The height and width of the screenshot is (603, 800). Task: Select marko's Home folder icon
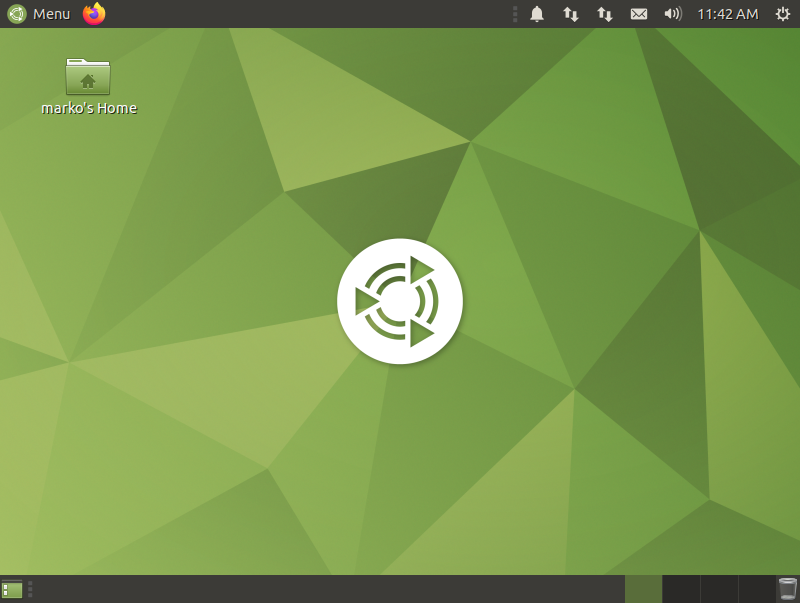point(88,77)
